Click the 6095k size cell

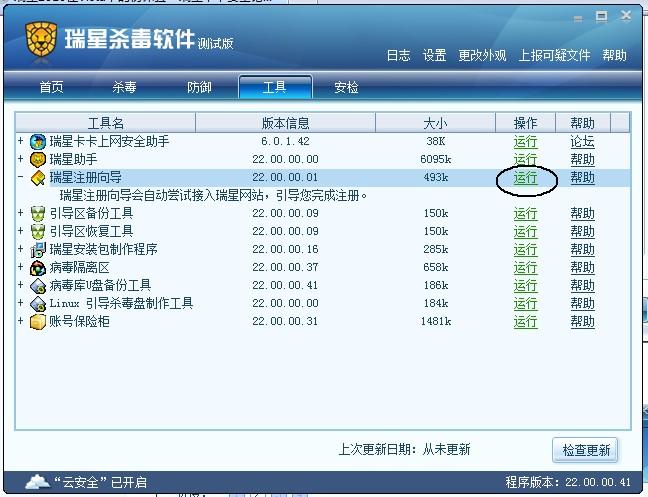coord(436,159)
